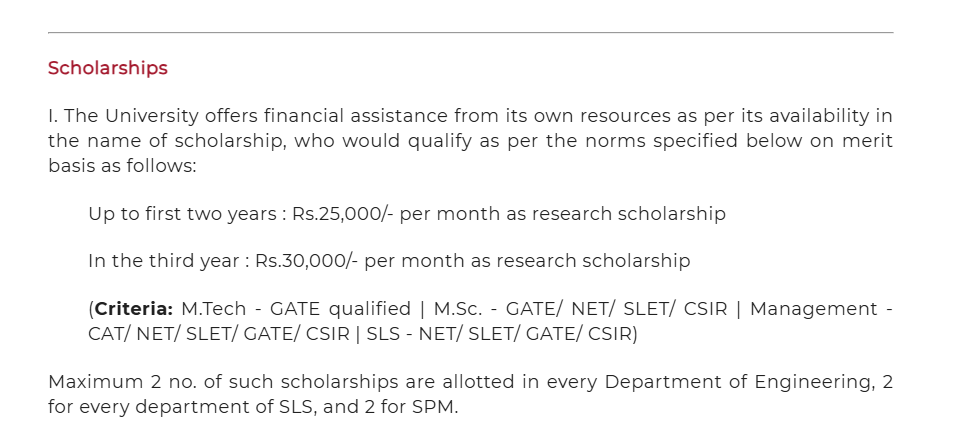
Task: Click the text 'Up to first two years'
Action: pos(183,214)
